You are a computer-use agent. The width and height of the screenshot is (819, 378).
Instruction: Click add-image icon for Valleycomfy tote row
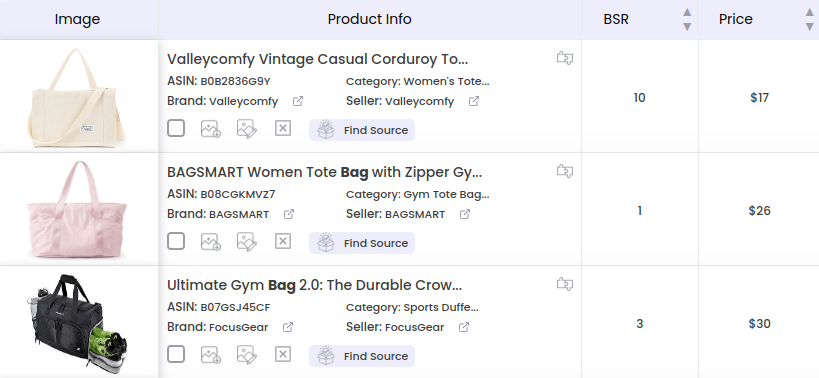point(210,128)
